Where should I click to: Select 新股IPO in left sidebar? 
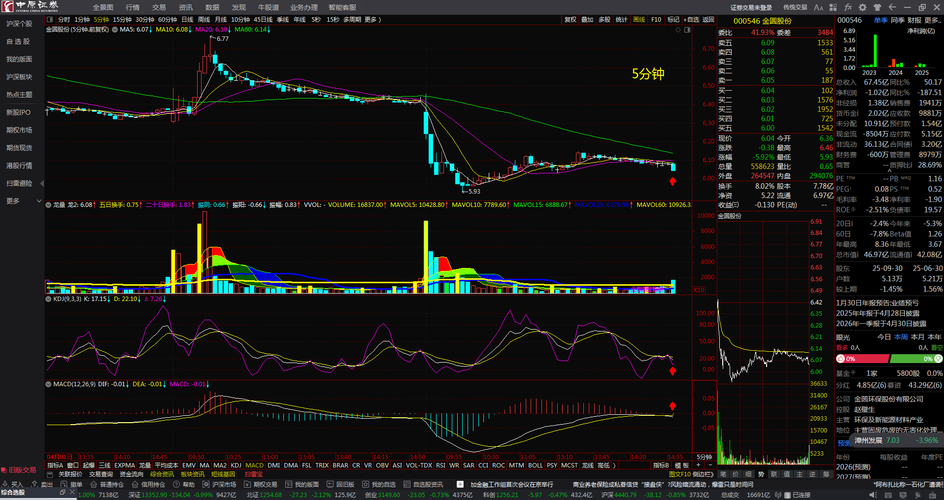point(19,112)
